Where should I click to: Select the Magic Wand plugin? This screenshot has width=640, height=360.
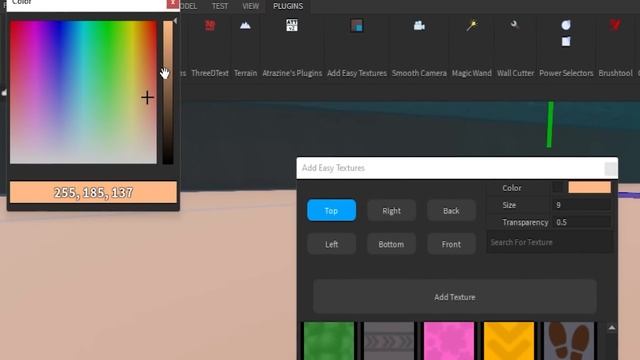472,26
